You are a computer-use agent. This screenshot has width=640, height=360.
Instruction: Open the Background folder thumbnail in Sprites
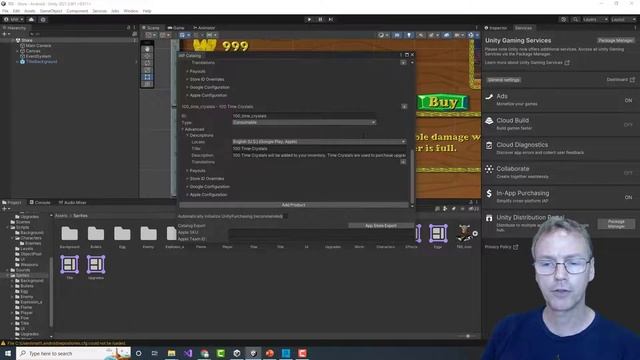pyautogui.click(x=69, y=236)
